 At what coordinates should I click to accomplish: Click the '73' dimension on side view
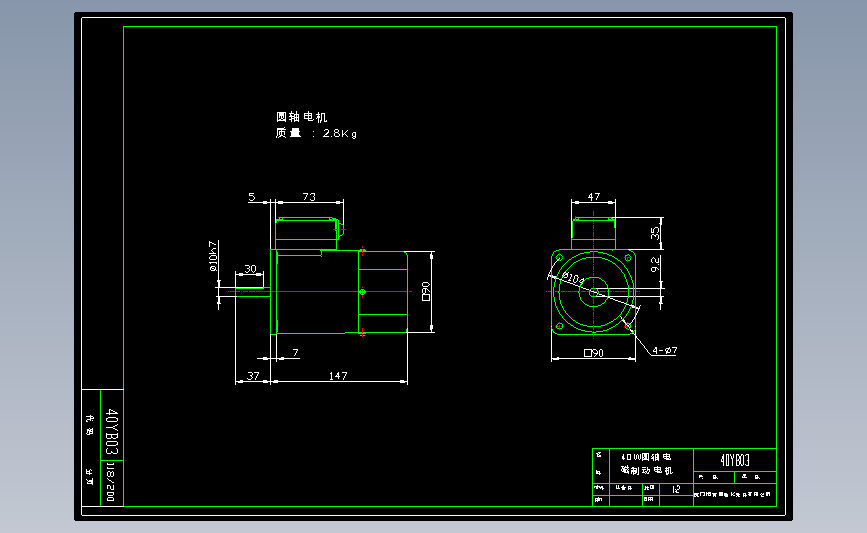pos(309,196)
